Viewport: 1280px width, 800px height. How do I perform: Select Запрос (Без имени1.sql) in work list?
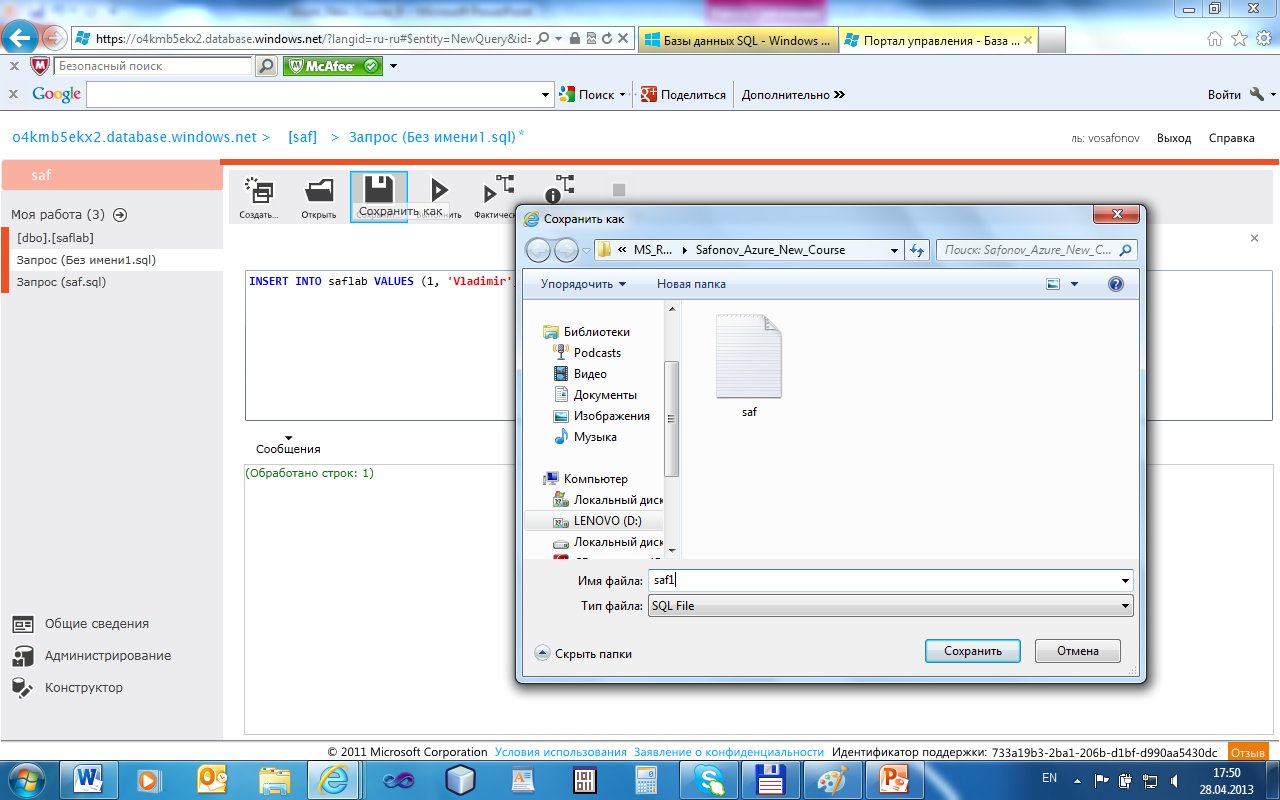pyautogui.click(x=86, y=260)
